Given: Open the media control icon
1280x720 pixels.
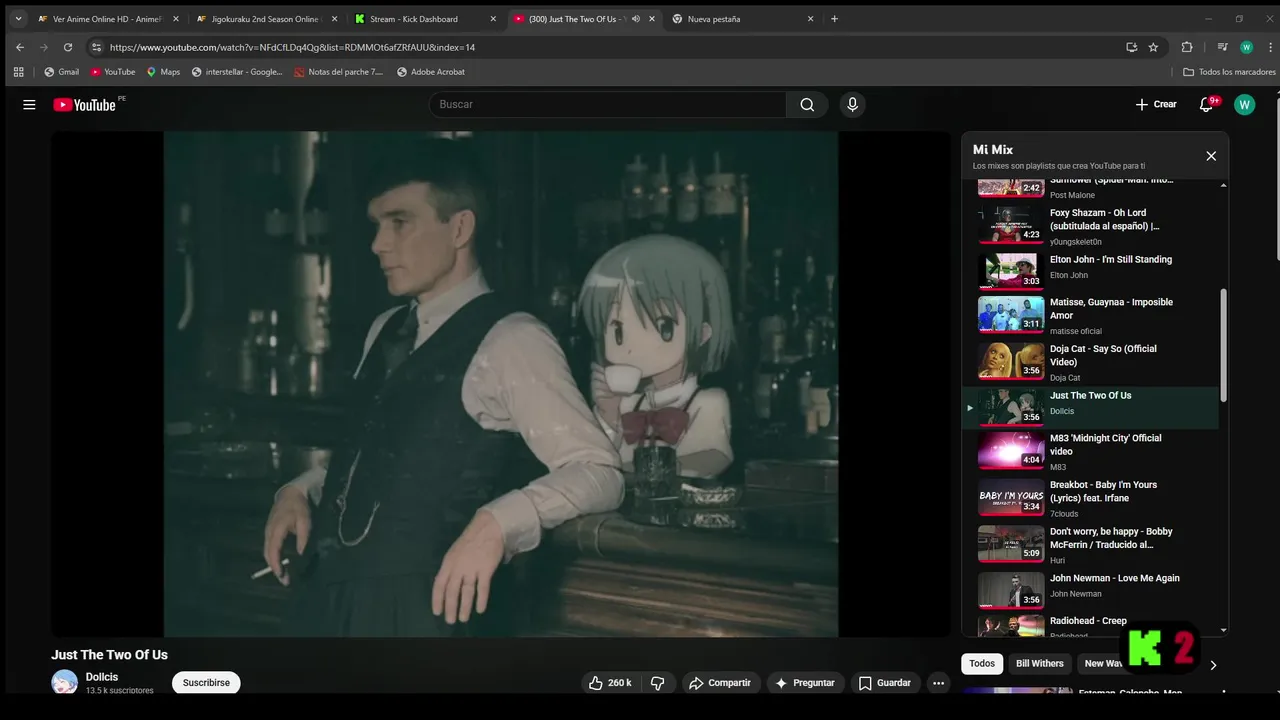Looking at the screenshot, I should tap(1222, 47).
